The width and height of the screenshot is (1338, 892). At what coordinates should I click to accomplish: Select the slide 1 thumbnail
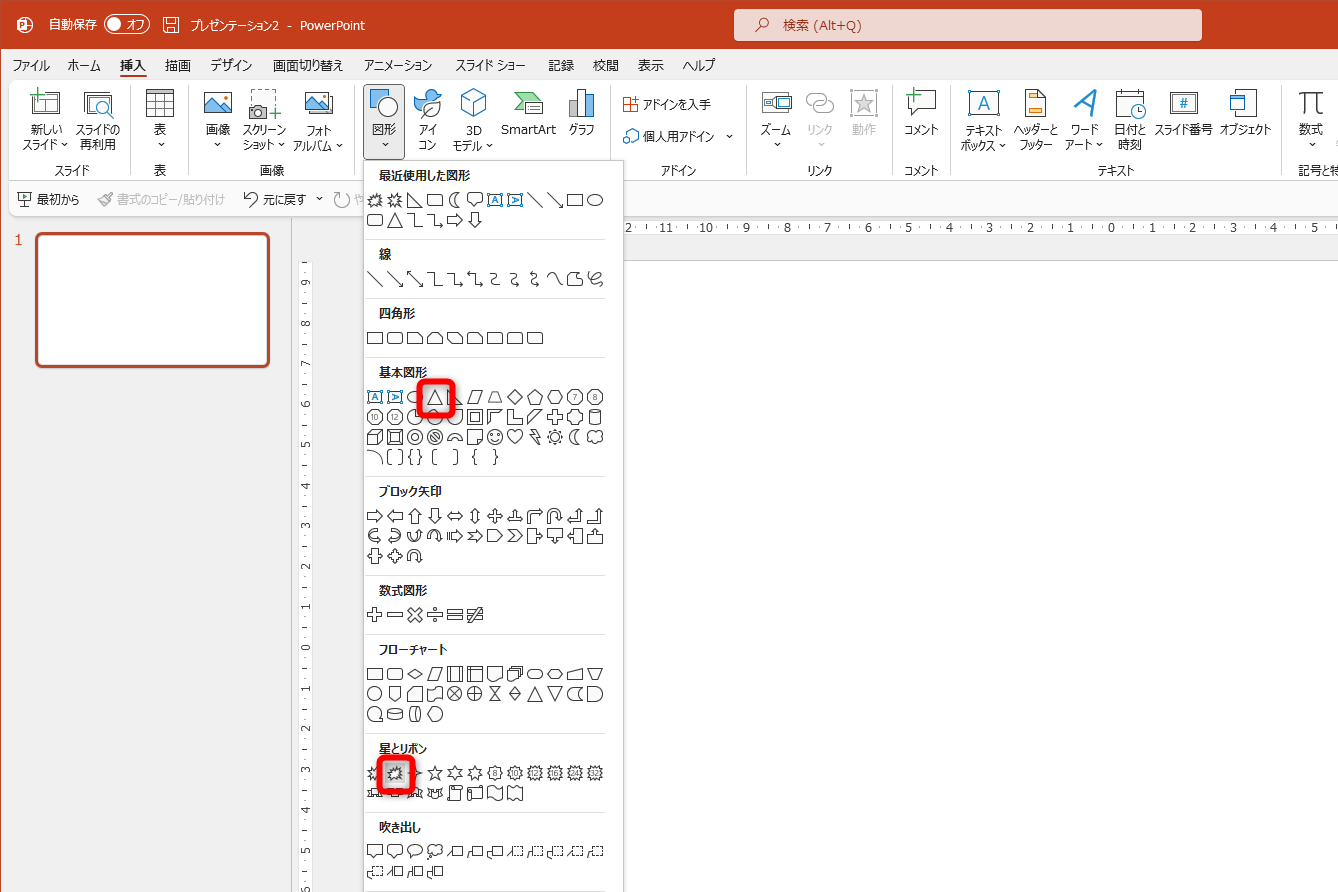pyautogui.click(x=152, y=299)
